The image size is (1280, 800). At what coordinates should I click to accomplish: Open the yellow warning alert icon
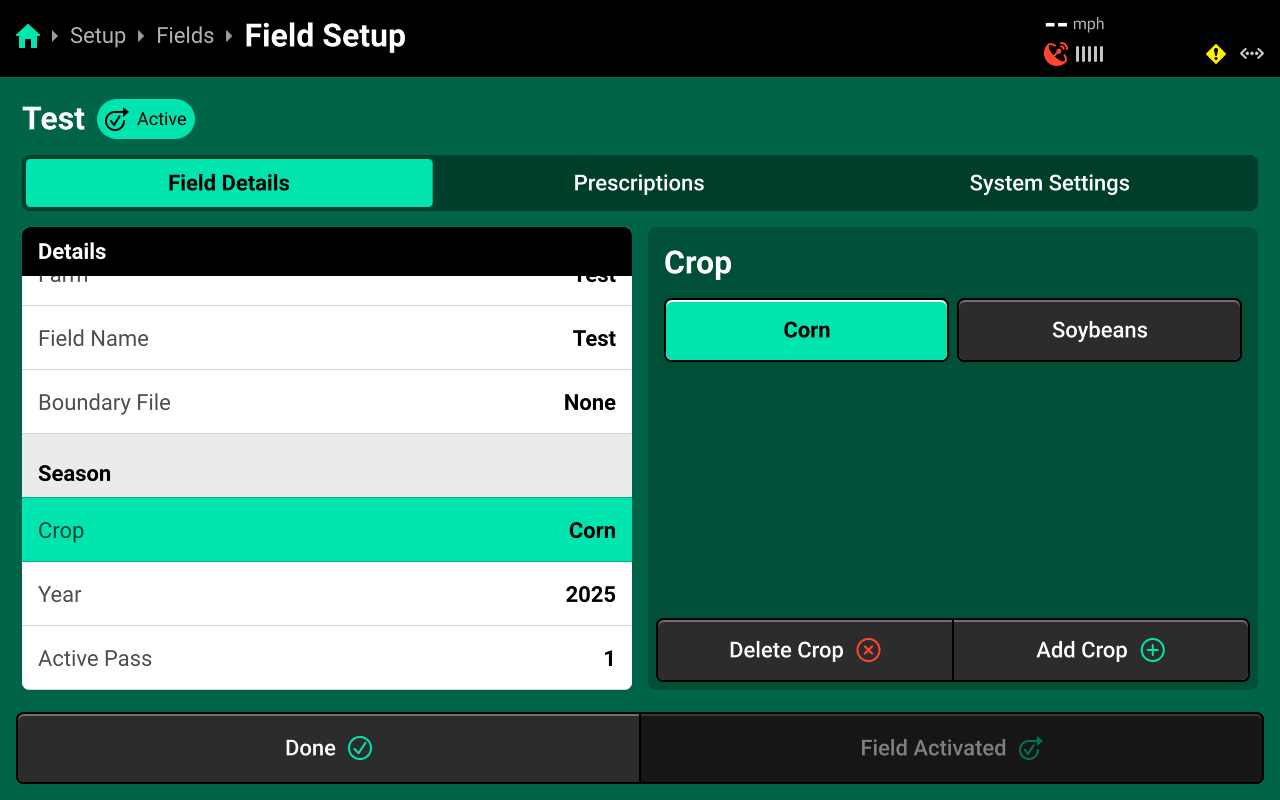tap(1215, 54)
